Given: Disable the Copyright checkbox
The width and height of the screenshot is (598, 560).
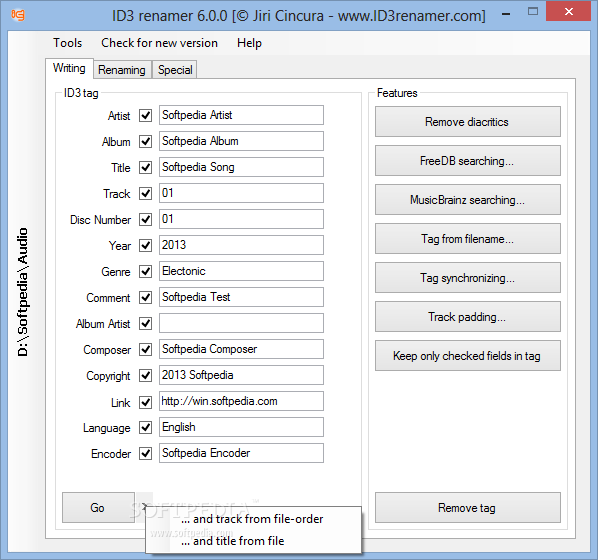Looking at the screenshot, I should point(145,375).
